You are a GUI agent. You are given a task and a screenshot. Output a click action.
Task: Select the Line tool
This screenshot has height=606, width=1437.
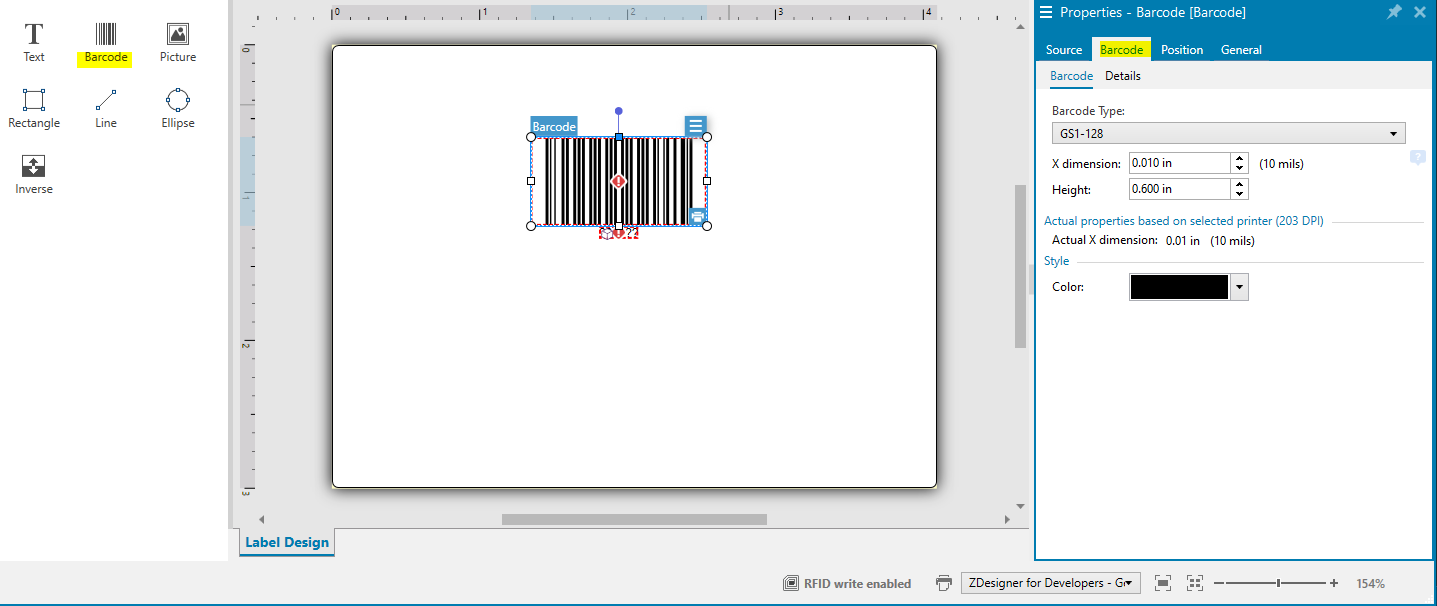[x=106, y=109]
